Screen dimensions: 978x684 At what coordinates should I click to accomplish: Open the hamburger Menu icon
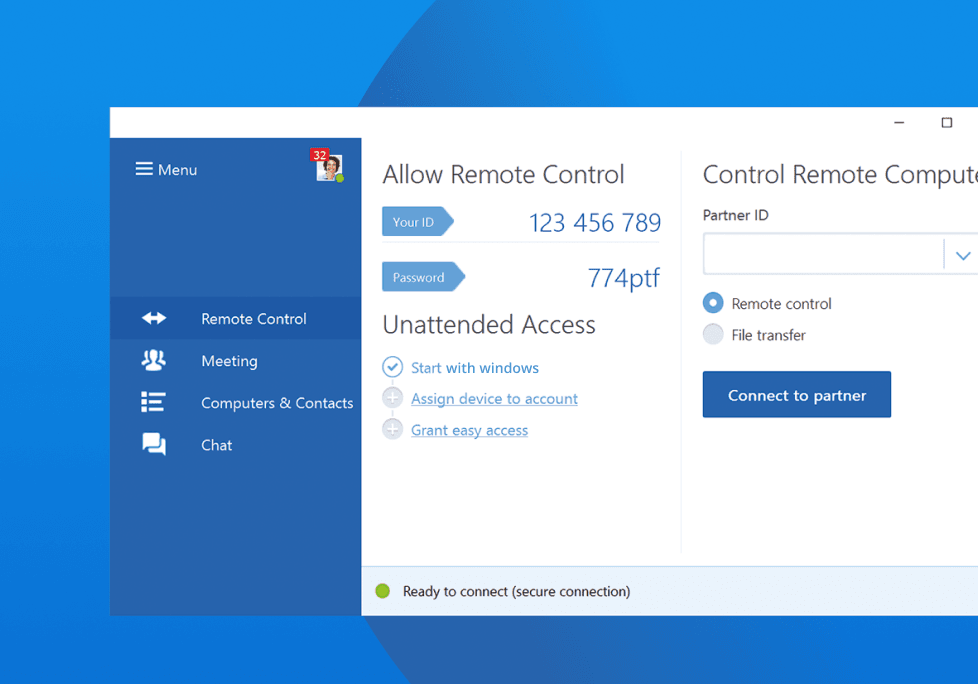point(144,169)
